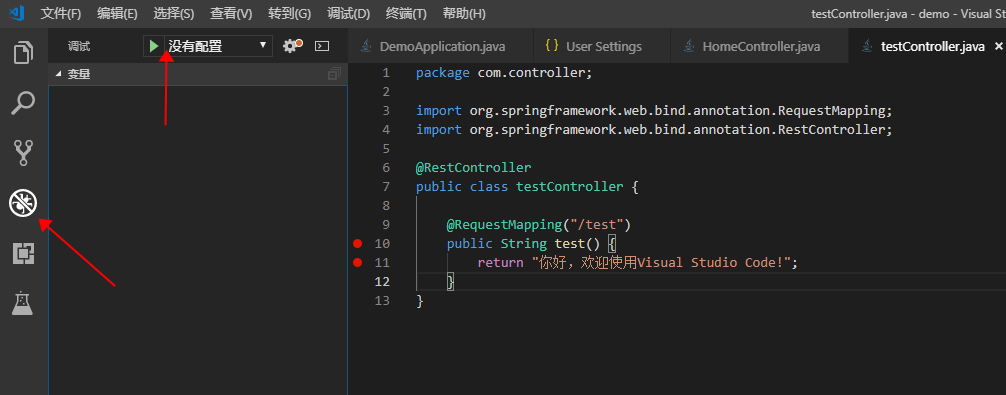Open the 查看(V) menu
This screenshot has height=395, width=1006.
click(231, 13)
